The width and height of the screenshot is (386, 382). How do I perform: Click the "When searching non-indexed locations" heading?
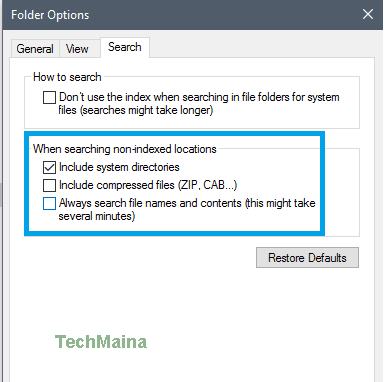pyautogui.click(x=125, y=149)
